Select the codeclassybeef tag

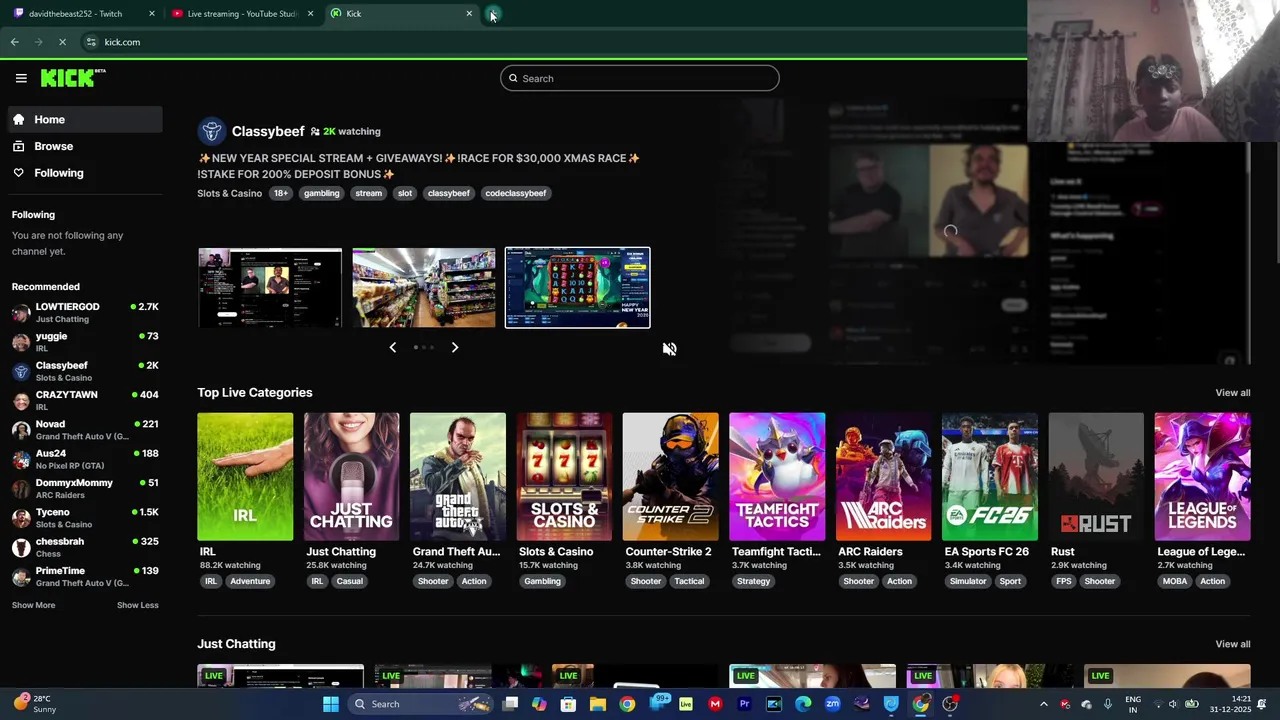515,193
